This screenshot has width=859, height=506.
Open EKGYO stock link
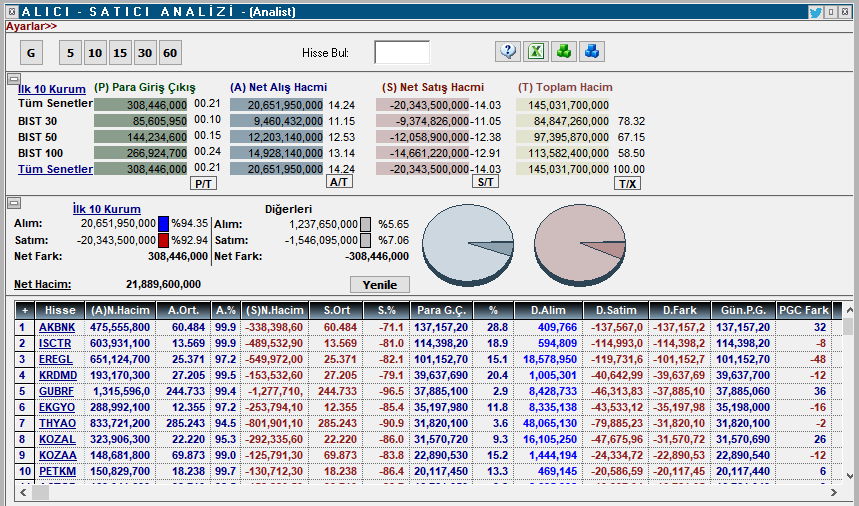point(57,407)
